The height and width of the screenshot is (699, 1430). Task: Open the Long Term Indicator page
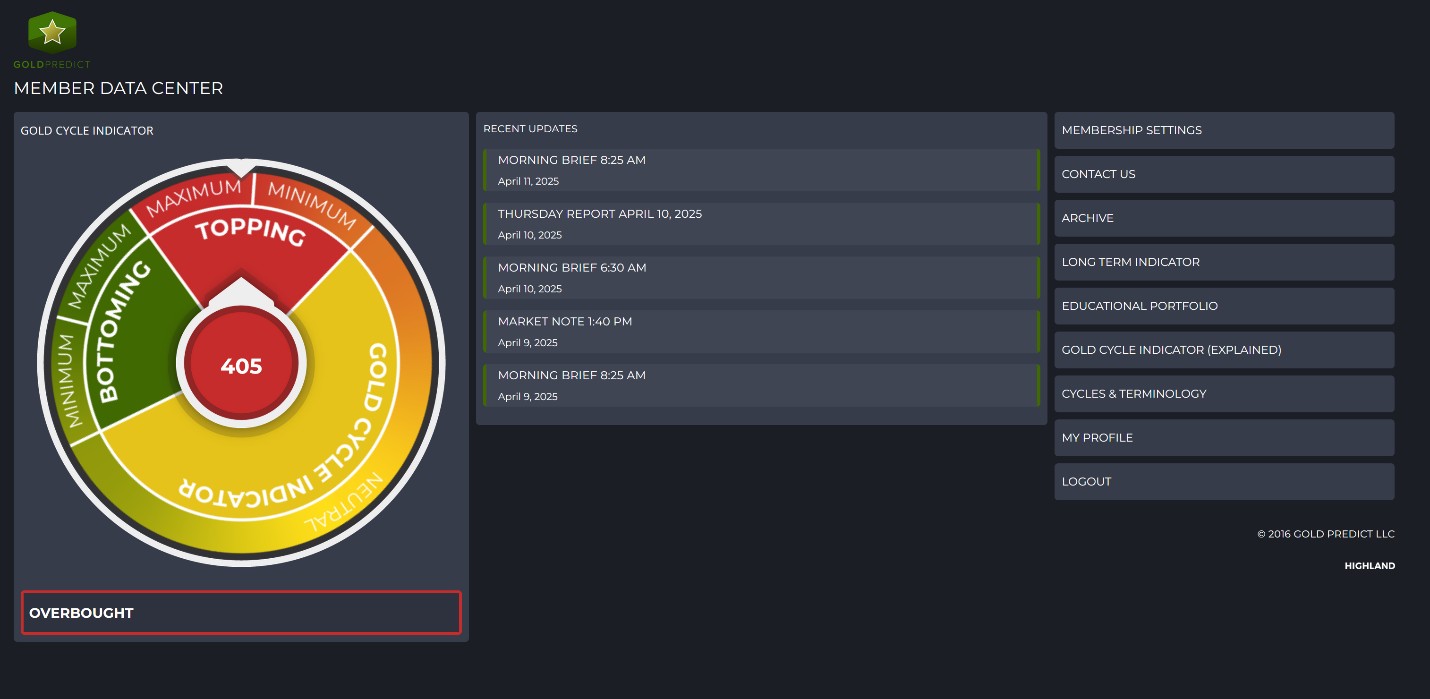point(1223,262)
